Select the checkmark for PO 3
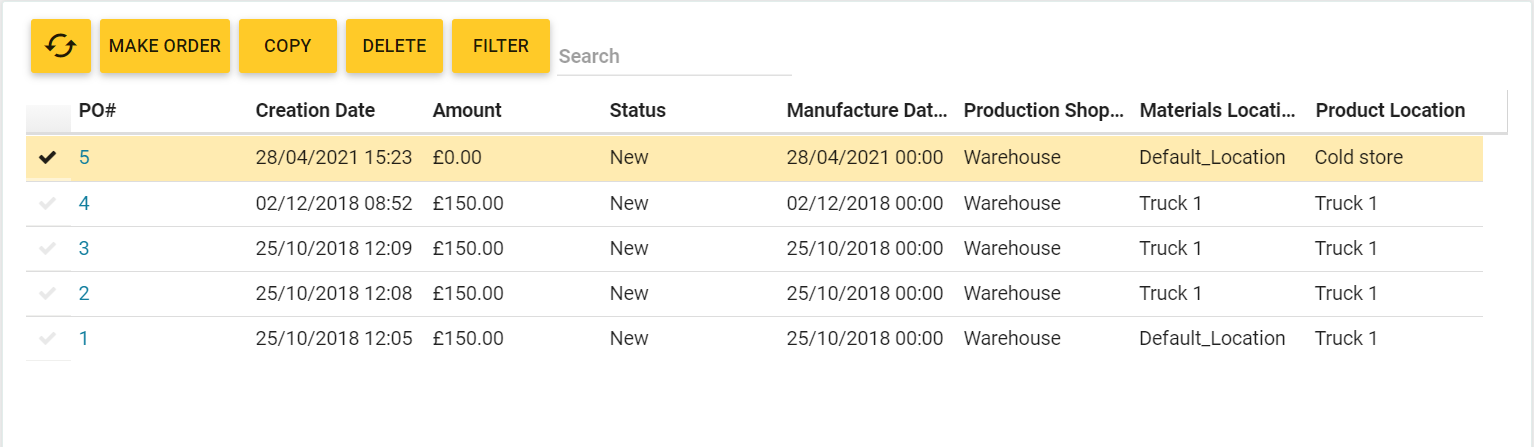 (47, 248)
